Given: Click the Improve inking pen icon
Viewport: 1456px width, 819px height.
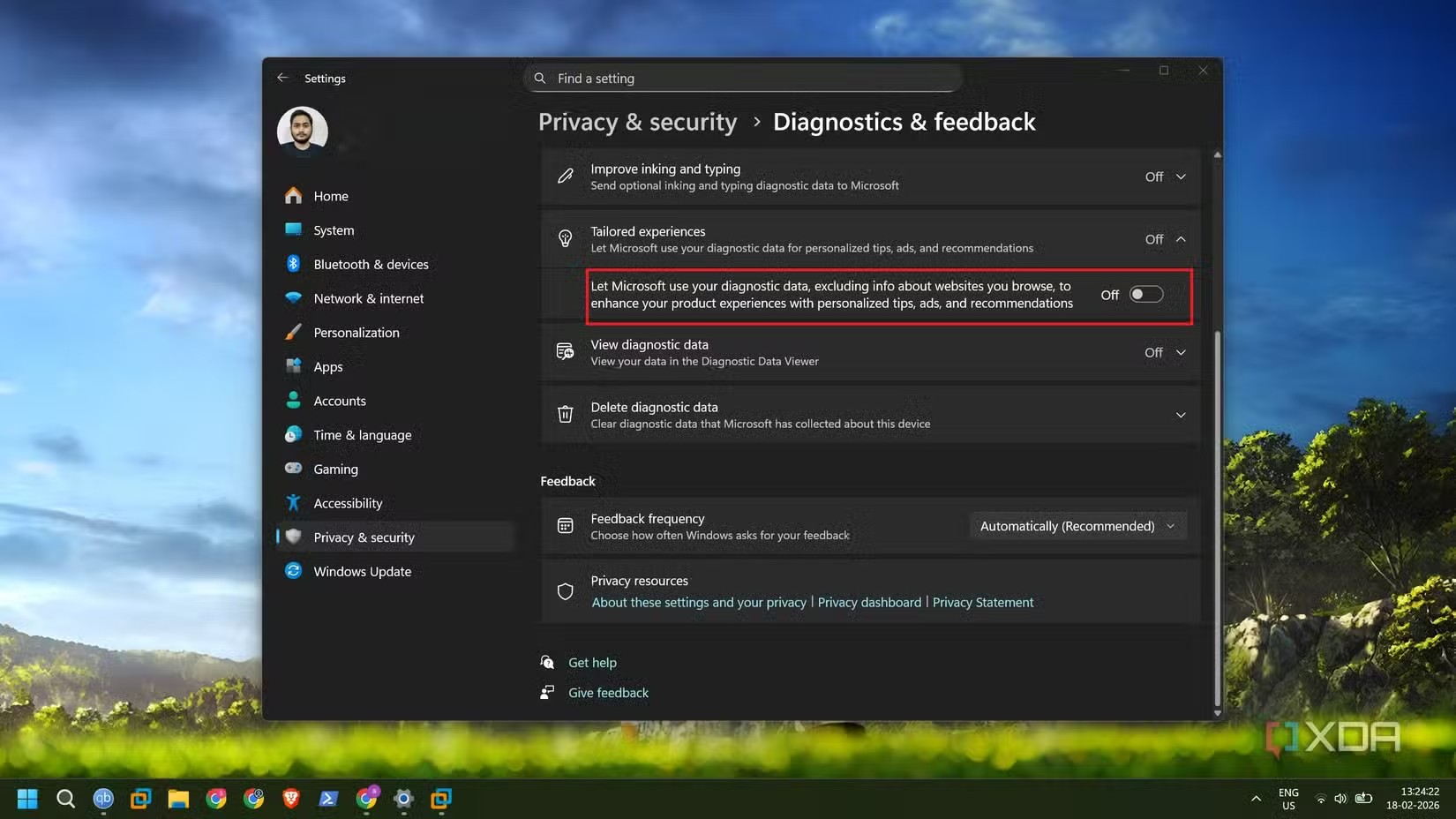Looking at the screenshot, I should click(x=565, y=177).
